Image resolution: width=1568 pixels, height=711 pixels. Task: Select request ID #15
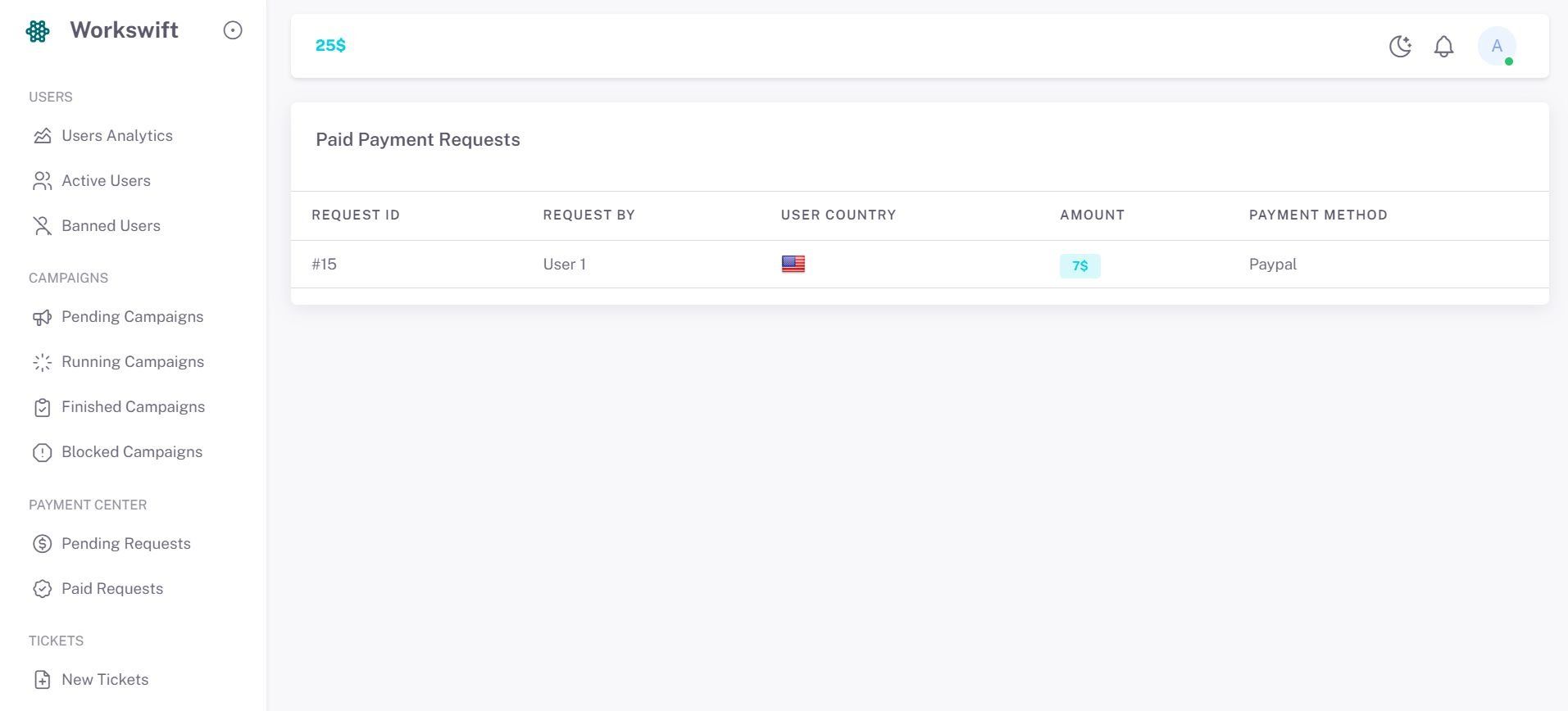pos(324,265)
